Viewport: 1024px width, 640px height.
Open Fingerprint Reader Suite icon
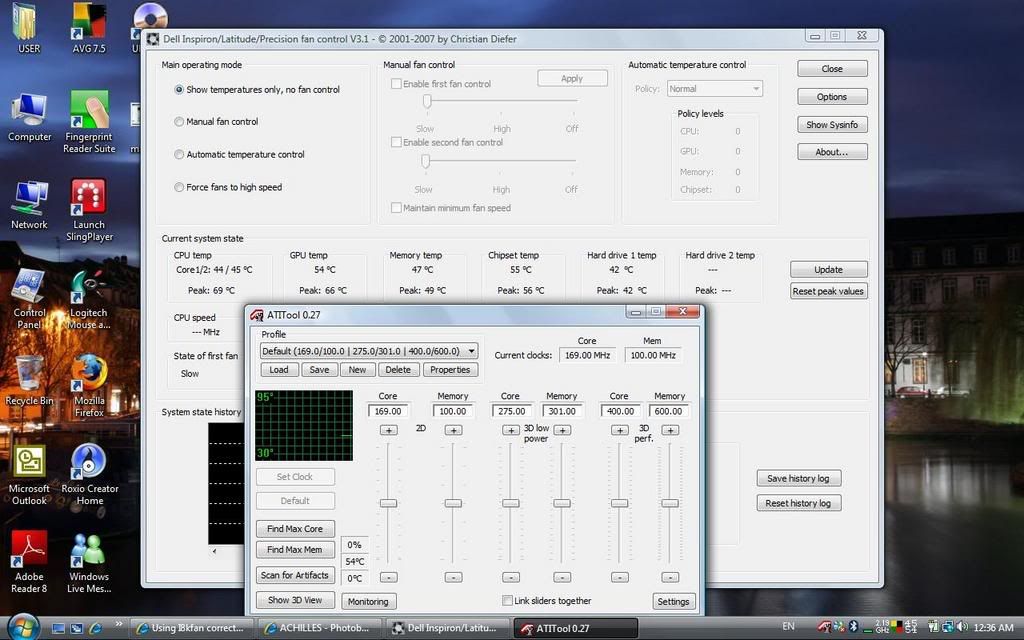pyautogui.click(x=89, y=123)
